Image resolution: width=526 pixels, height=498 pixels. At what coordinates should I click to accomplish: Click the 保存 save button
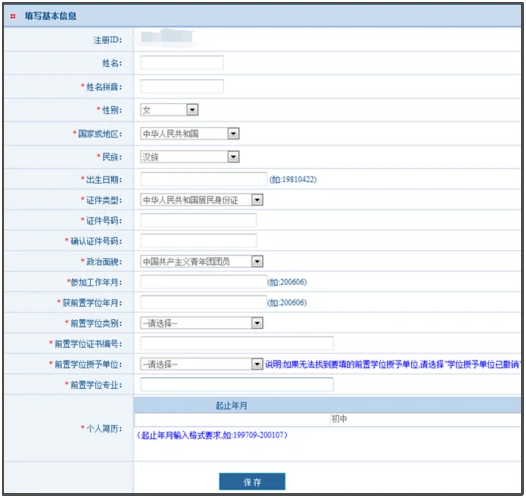pyautogui.click(x=252, y=482)
